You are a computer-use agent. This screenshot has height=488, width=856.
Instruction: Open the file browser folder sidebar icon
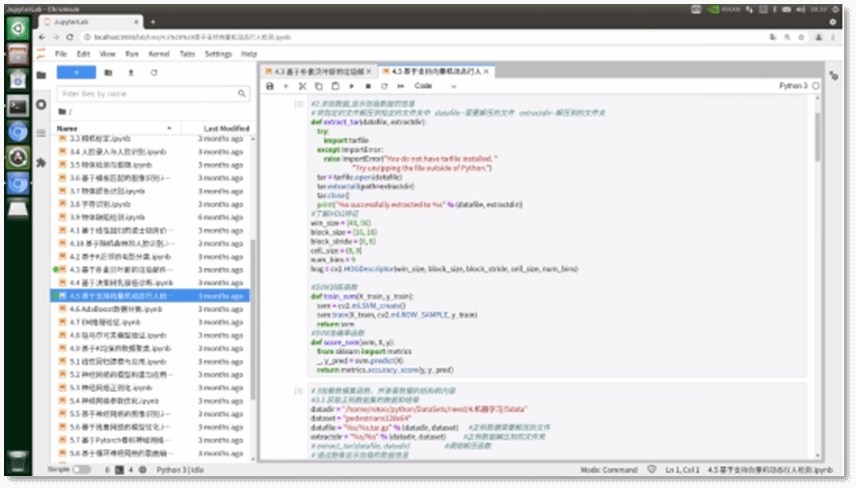click(41, 75)
